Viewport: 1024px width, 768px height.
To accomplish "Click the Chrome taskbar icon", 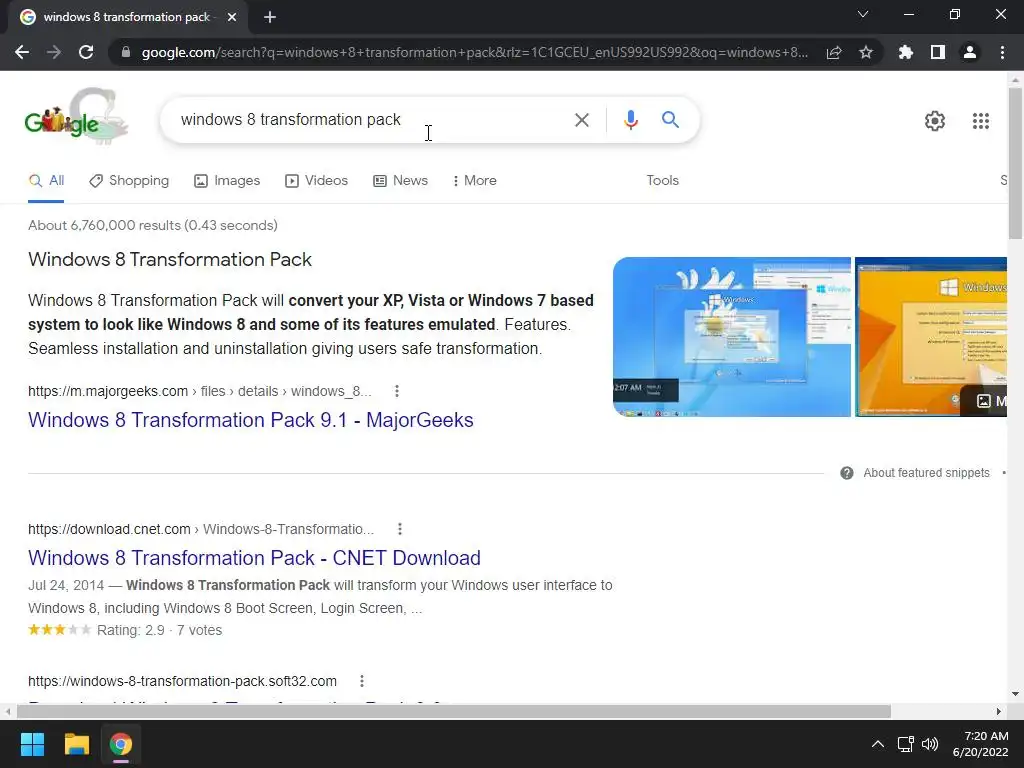I will click(x=120, y=744).
